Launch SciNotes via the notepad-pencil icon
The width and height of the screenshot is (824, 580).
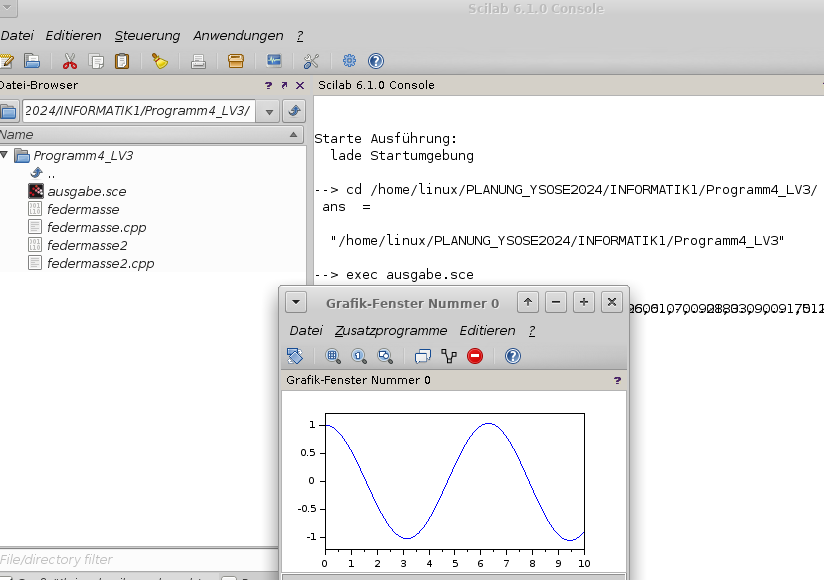[6, 61]
